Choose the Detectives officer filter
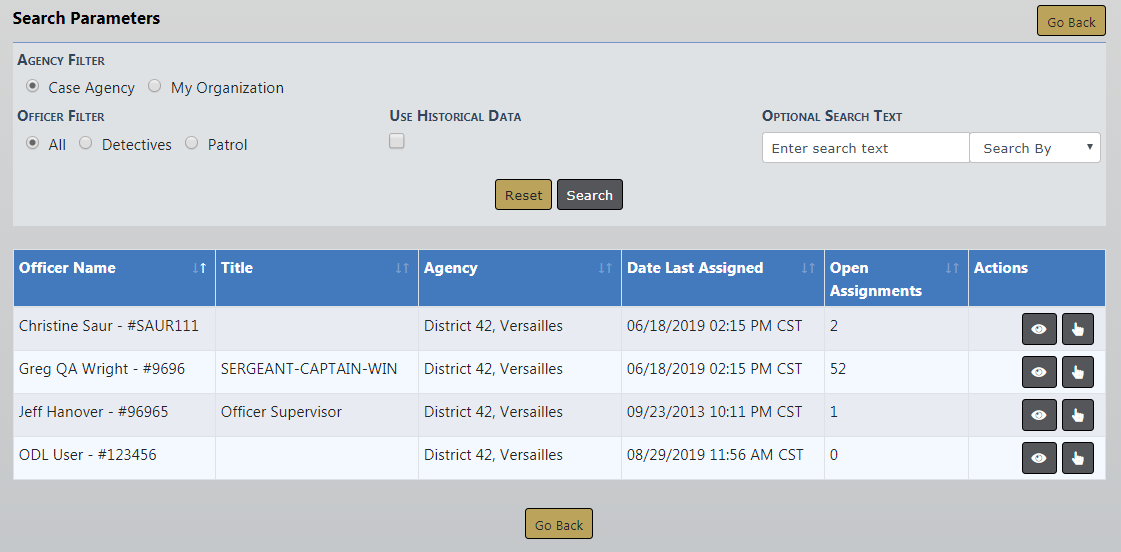1121x552 pixels. (x=86, y=144)
